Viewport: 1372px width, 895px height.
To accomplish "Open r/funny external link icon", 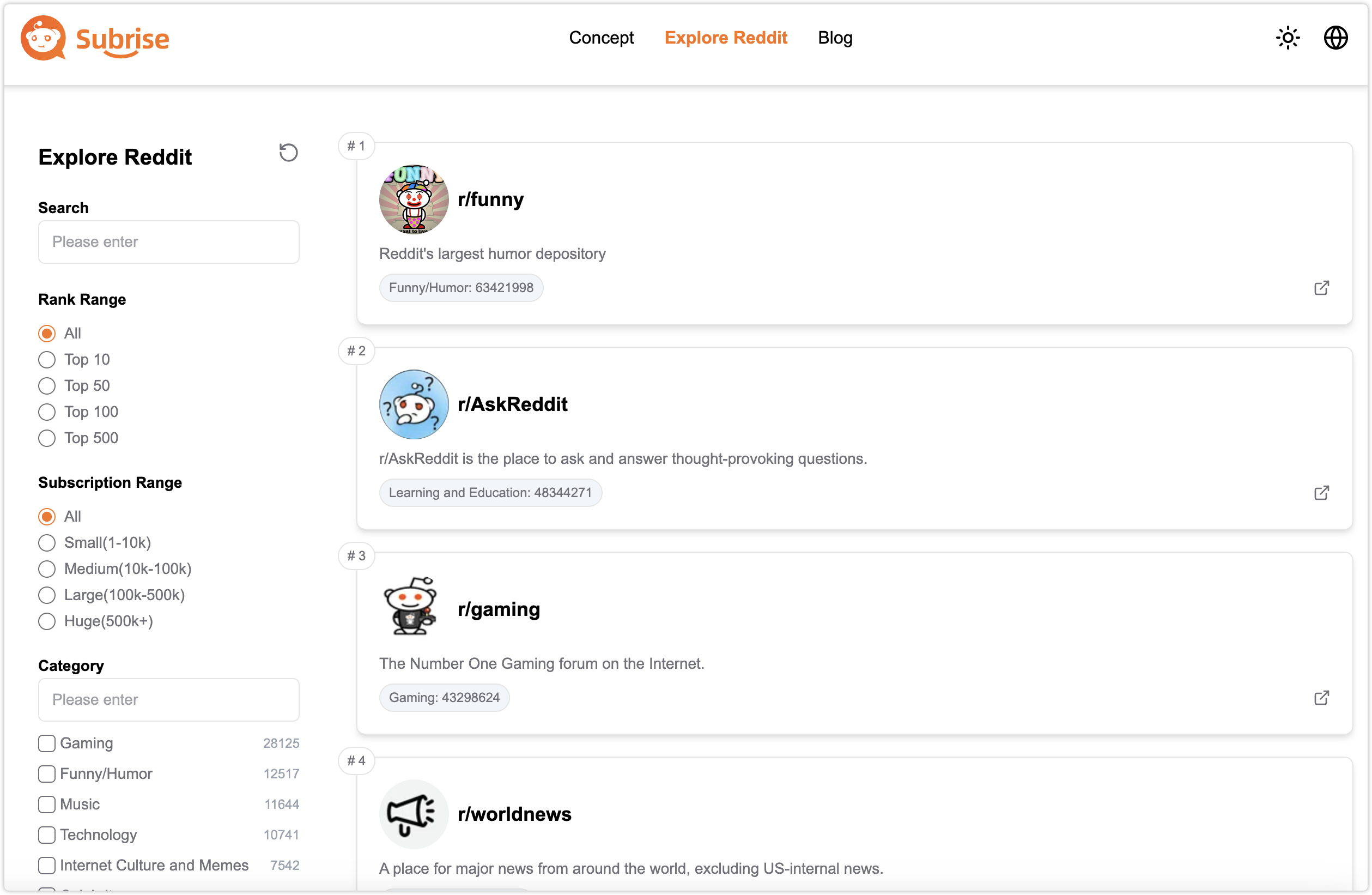I will [x=1321, y=288].
